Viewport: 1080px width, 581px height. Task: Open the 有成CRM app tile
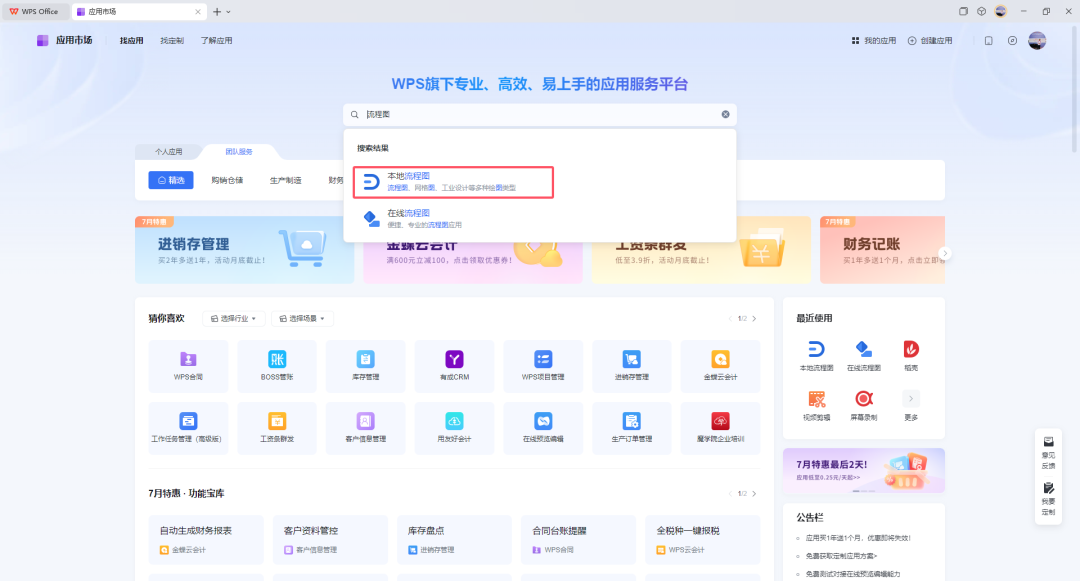455,366
